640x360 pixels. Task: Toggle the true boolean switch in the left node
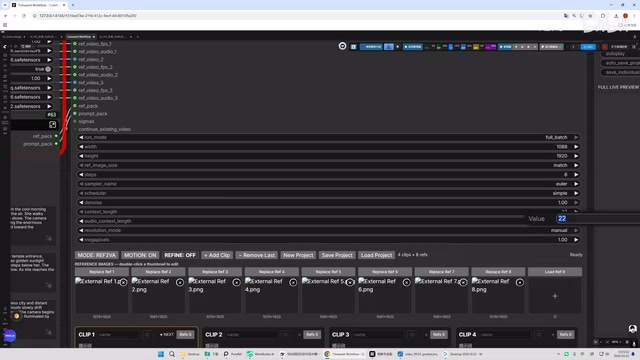[x=48, y=69]
